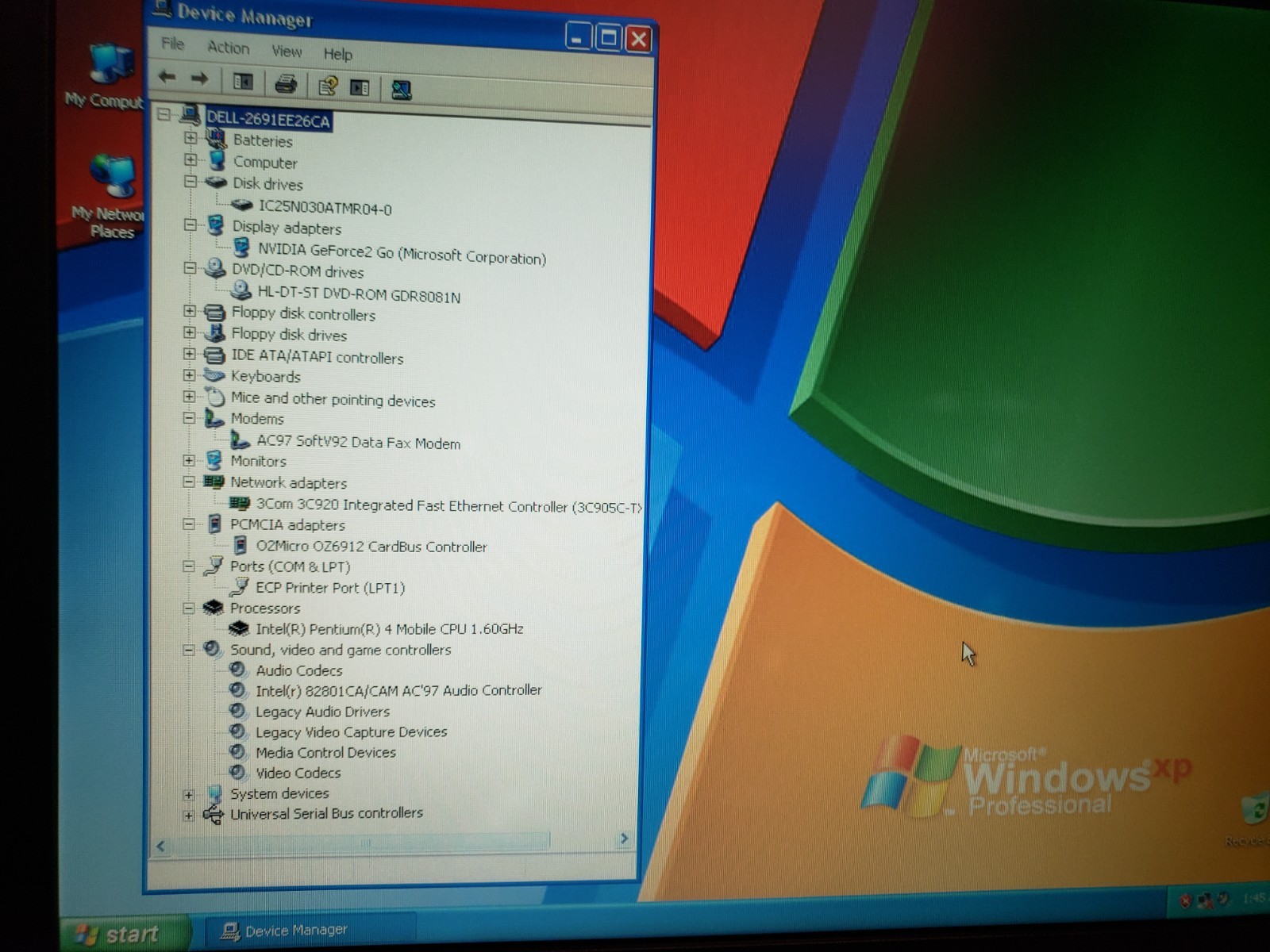Select the Legacy Video Capture Devices entry
The height and width of the screenshot is (952, 1270).
coord(351,731)
